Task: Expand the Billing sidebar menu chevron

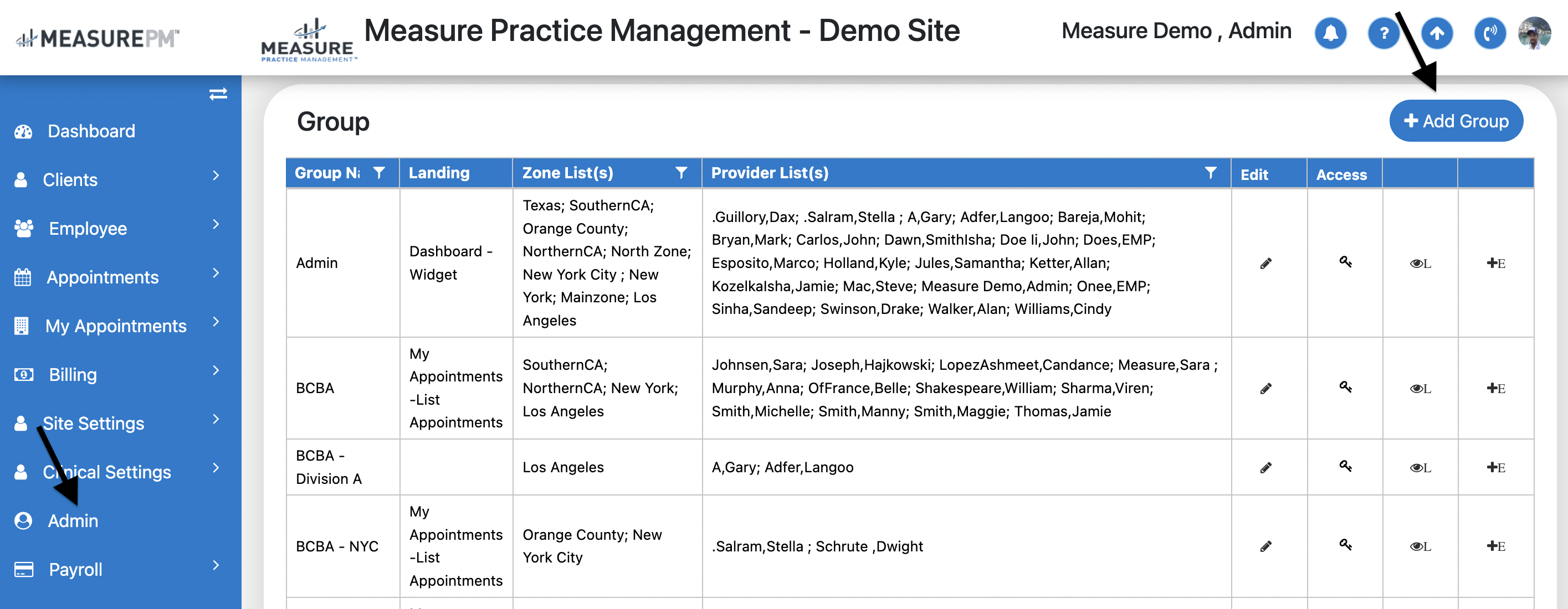Action: [x=216, y=370]
